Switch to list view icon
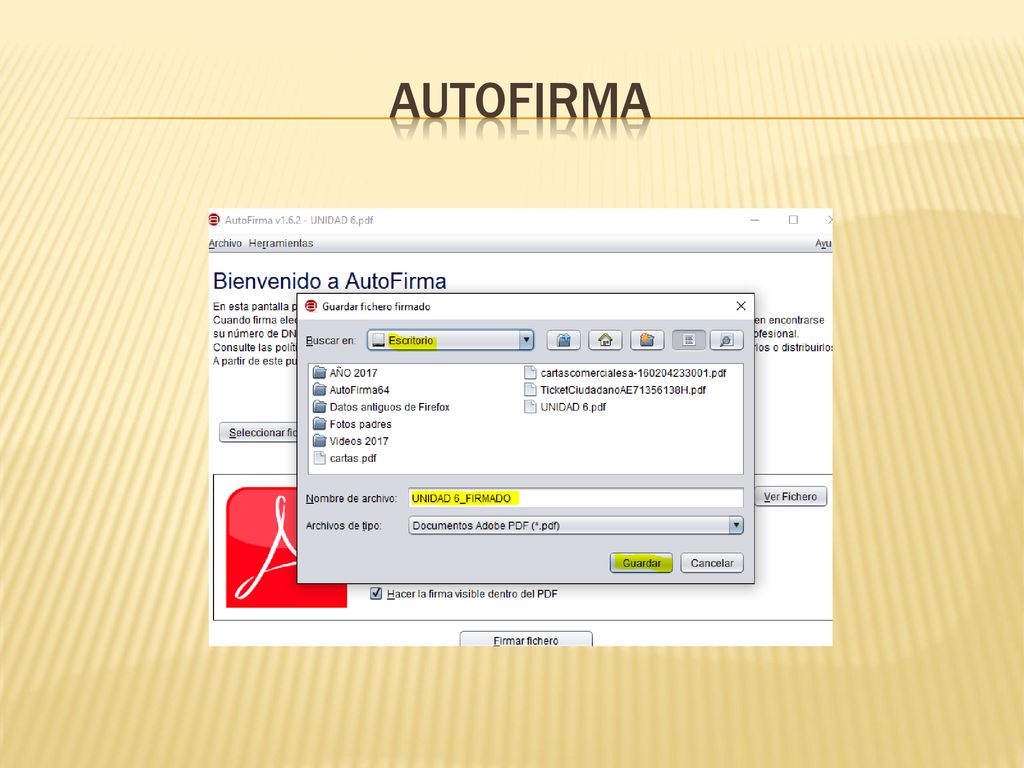Image resolution: width=1024 pixels, height=768 pixels. coord(688,340)
